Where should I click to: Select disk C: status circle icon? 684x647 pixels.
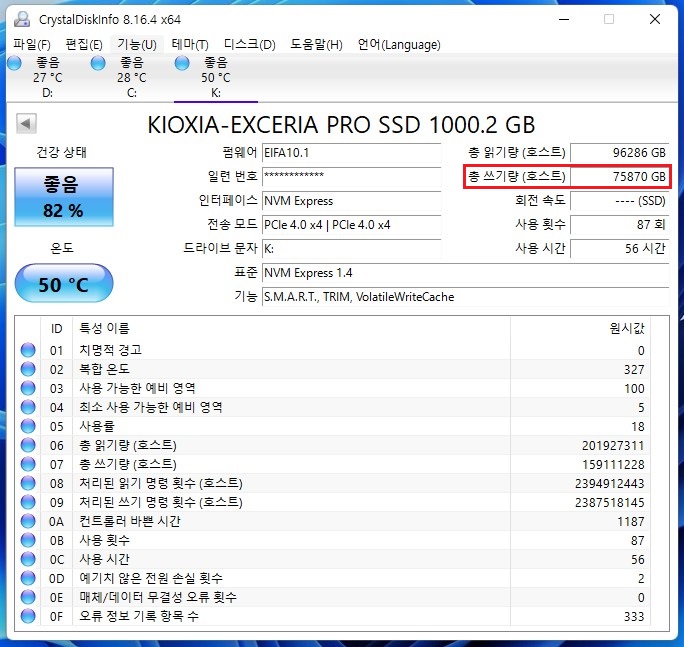click(x=98, y=63)
